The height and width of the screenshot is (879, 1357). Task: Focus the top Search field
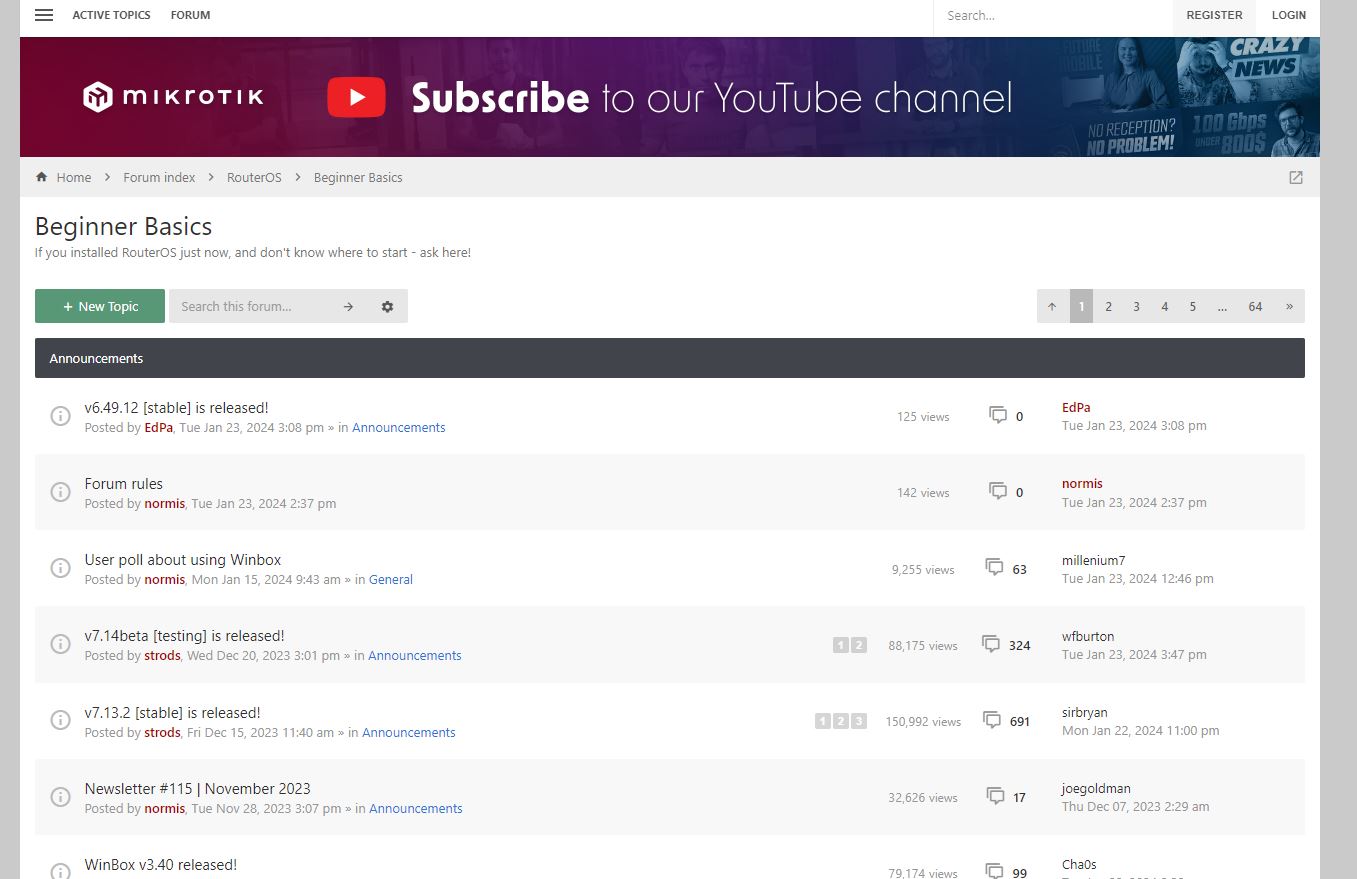[1053, 15]
